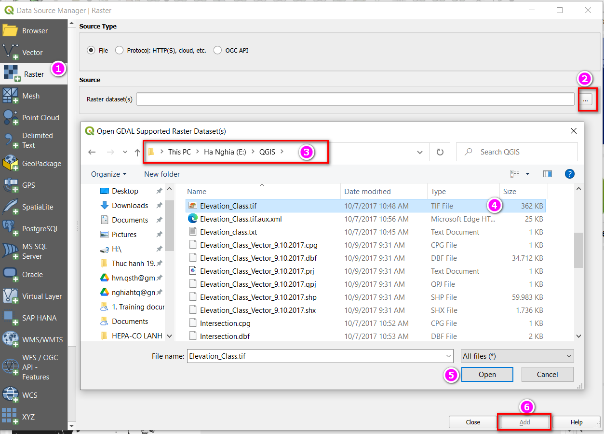The image size is (604, 434).
Task: Click the navigation pane scrollbar
Action: 169,225
